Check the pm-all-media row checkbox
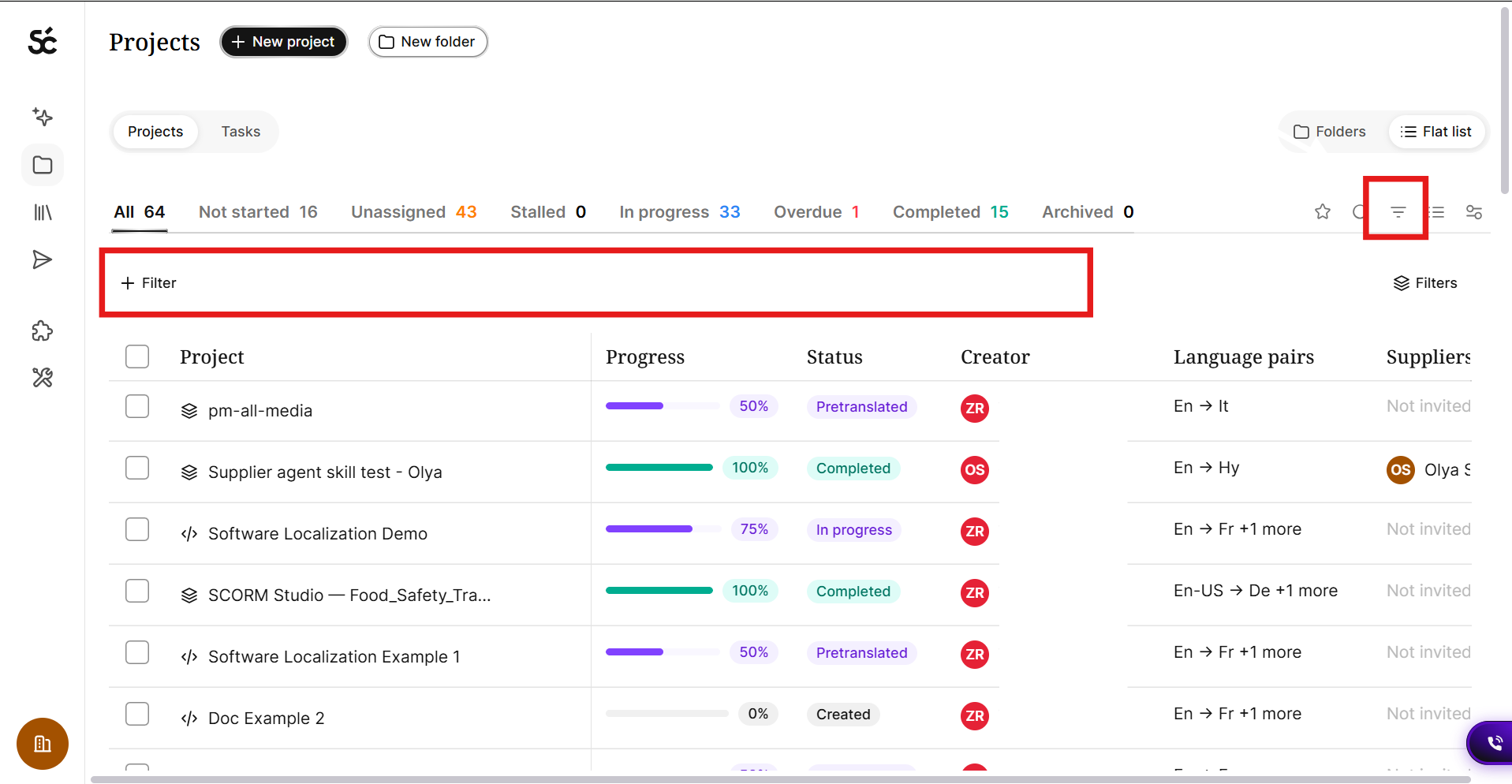 (x=137, y=406)
